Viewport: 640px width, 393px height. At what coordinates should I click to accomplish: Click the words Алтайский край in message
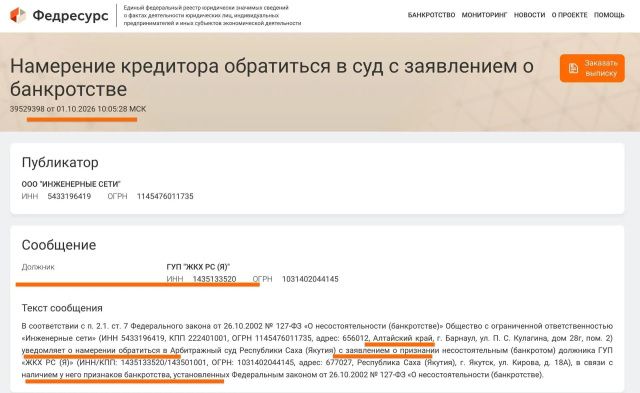coord(403,338)
